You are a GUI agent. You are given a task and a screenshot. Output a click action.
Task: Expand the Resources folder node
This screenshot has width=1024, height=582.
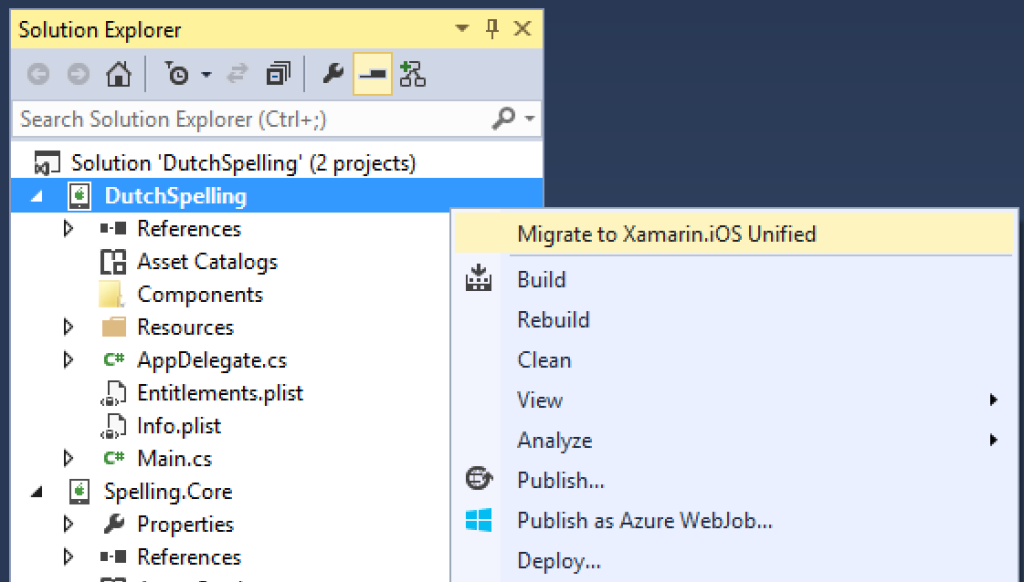pos(68,327)
